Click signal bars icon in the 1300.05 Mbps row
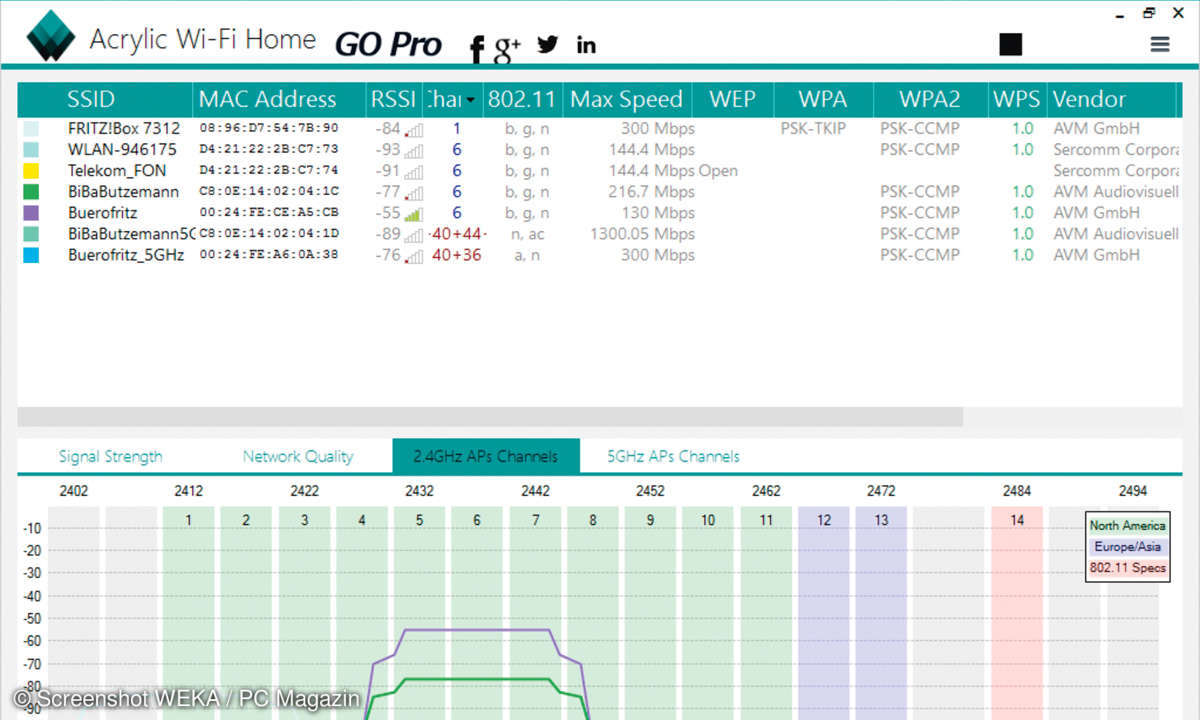The height and width of the screenshot is (720, 1200). [413, 234]
